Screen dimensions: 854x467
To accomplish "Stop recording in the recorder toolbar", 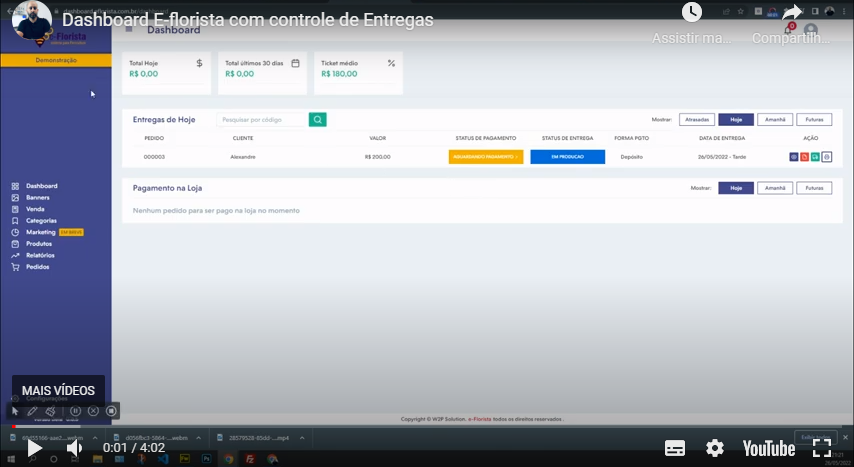I will tap(111, 411).
